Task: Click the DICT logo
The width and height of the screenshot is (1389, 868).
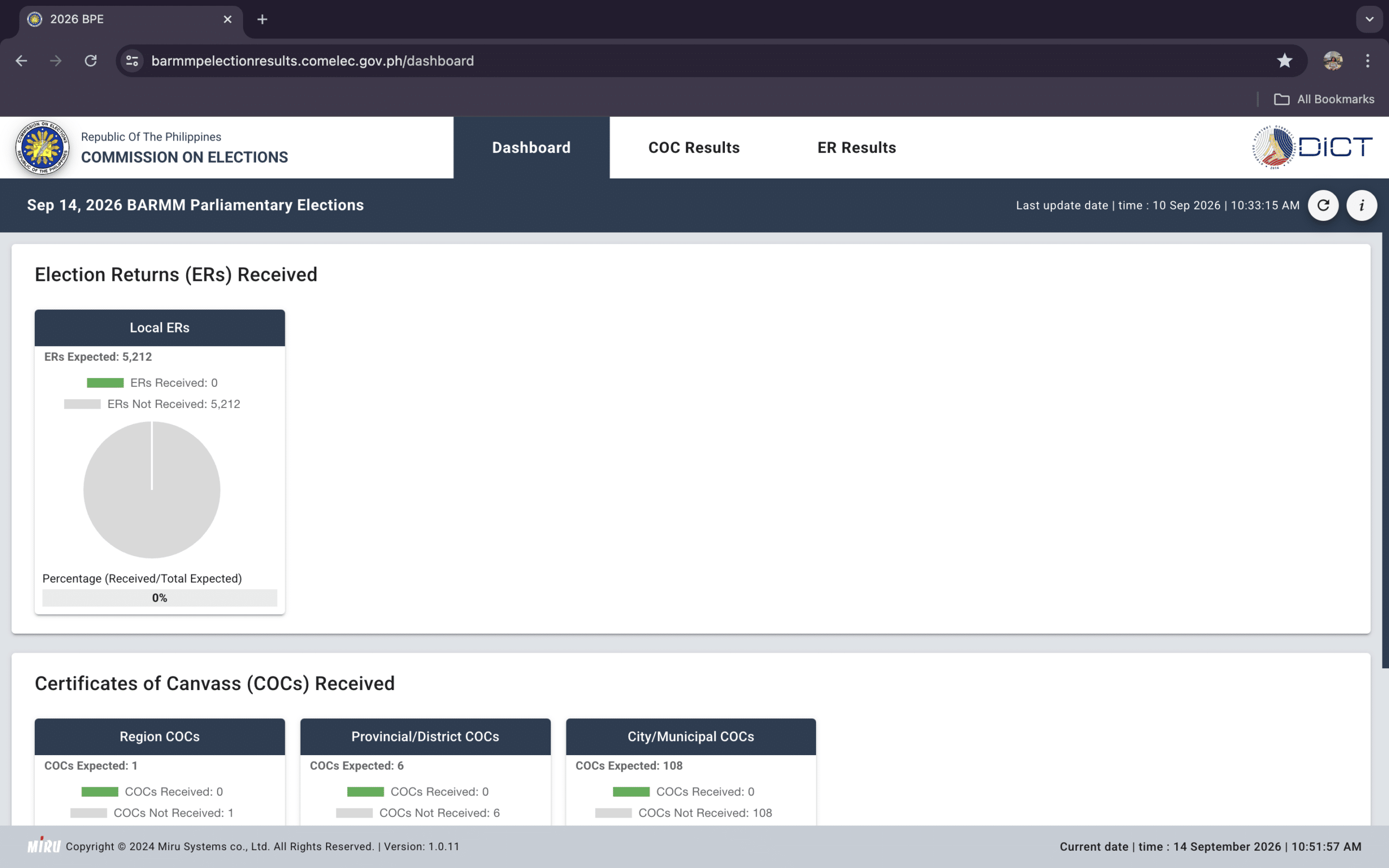Action: 1312,147
